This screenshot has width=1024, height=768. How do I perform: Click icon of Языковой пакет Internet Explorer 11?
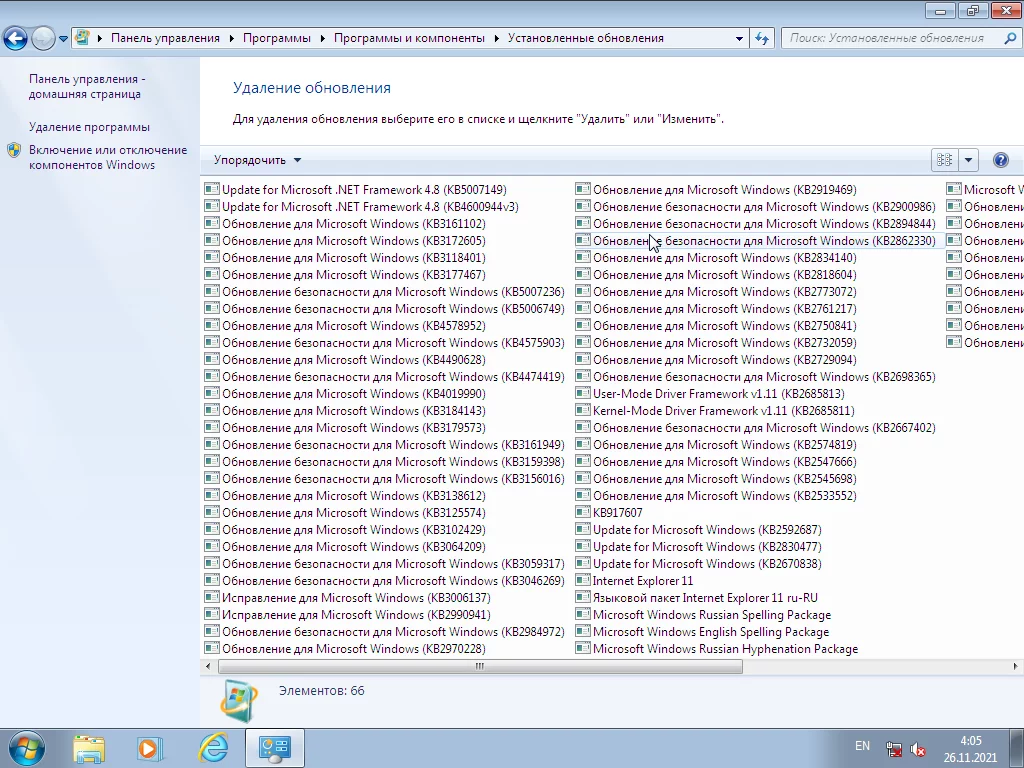[x=583, y=597]
